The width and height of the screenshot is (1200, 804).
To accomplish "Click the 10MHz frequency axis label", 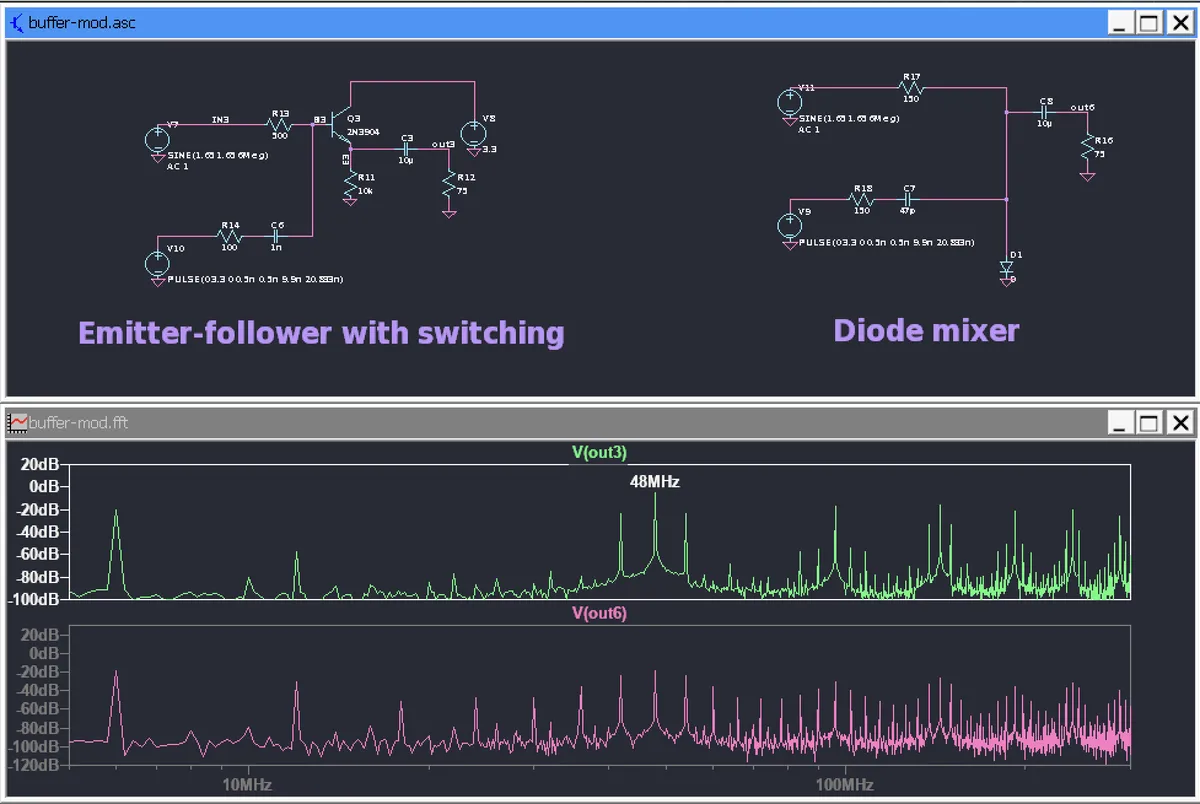I will click(x=246, y=783).
